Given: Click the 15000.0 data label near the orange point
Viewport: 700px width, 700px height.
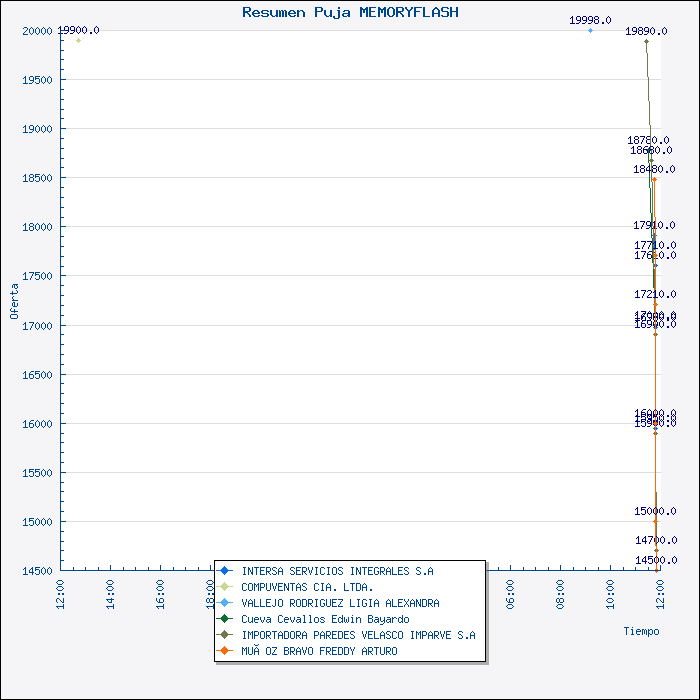Looking at the screenshot, I should (655, 511).
